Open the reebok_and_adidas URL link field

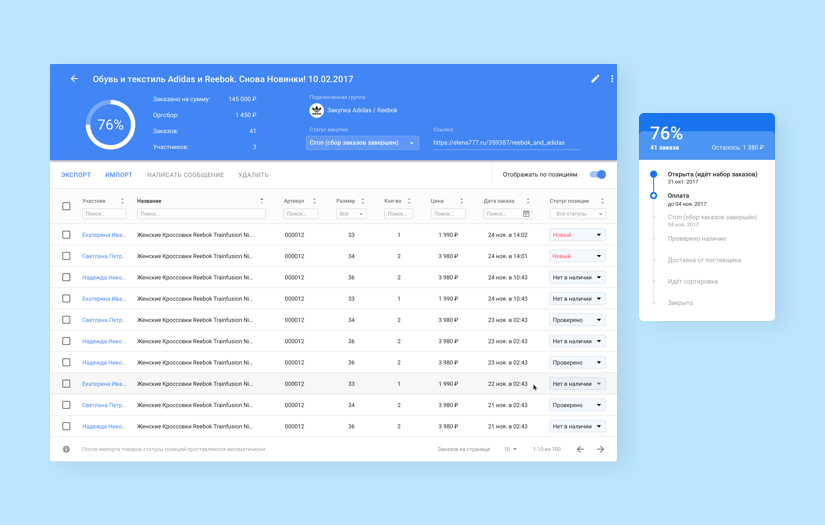point(506,143)
